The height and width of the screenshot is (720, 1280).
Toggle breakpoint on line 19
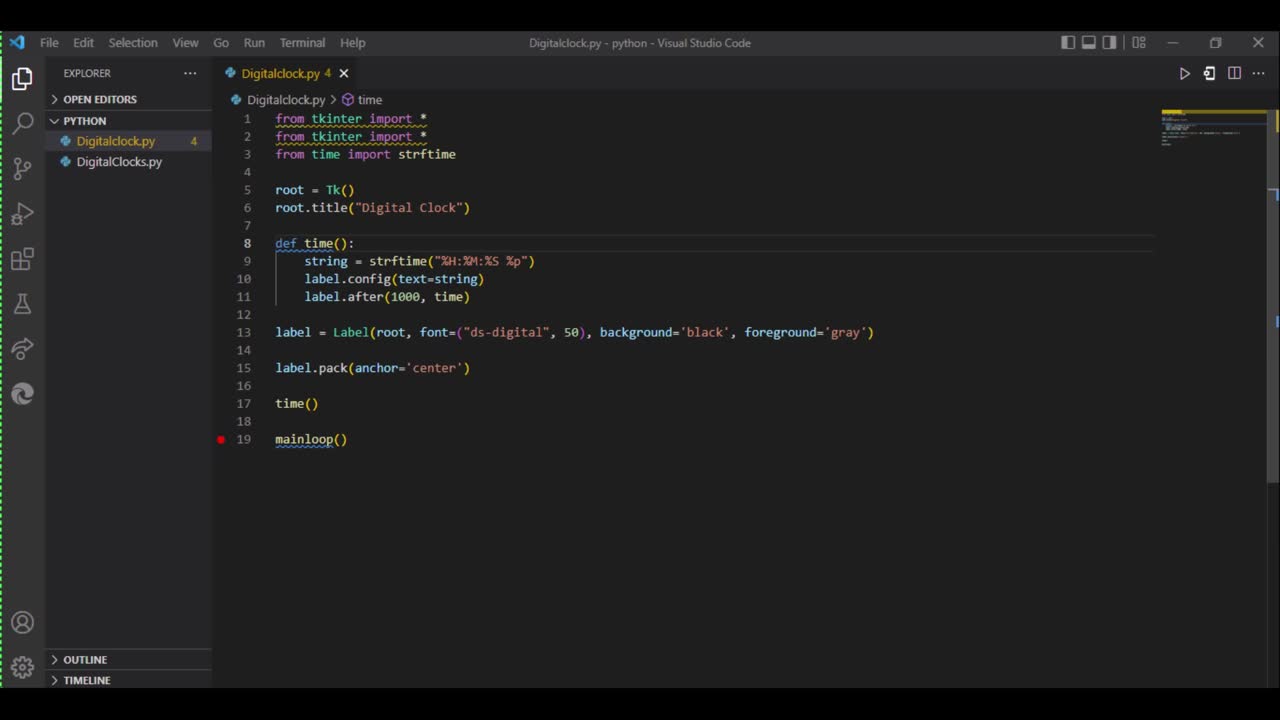tap(221, 439)
